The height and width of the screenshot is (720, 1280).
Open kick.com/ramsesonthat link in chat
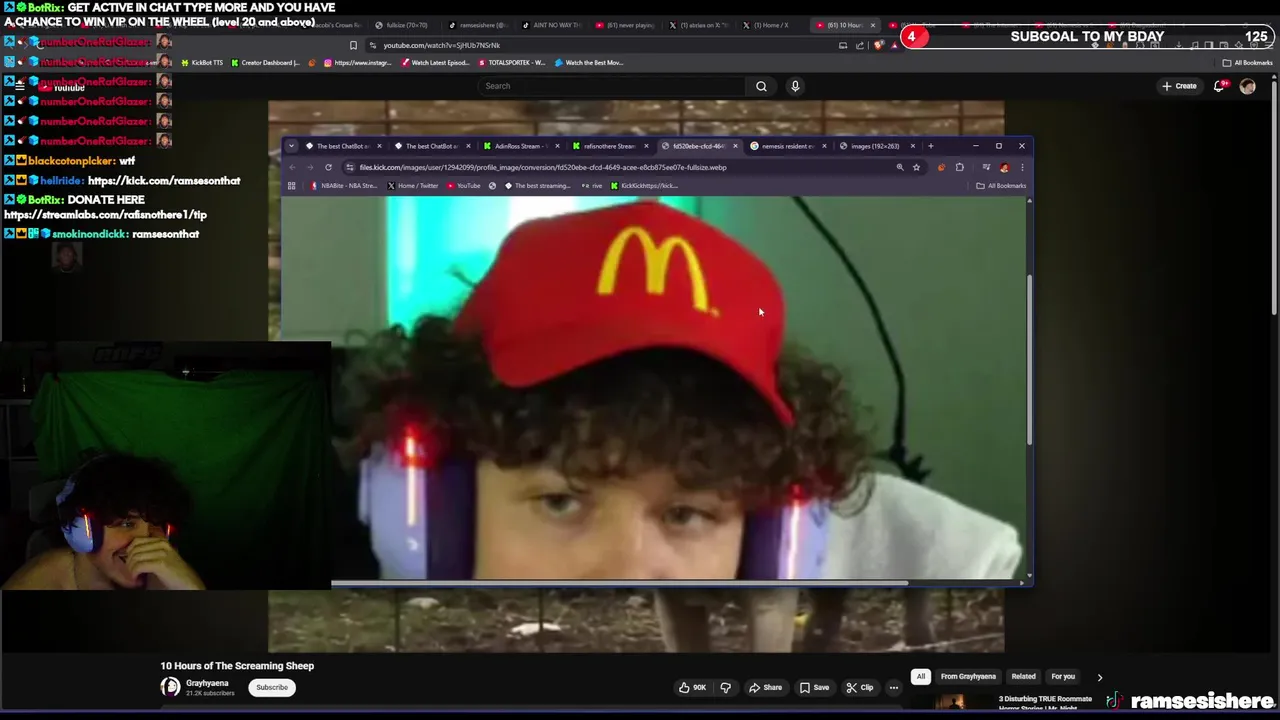click(164, 181)
